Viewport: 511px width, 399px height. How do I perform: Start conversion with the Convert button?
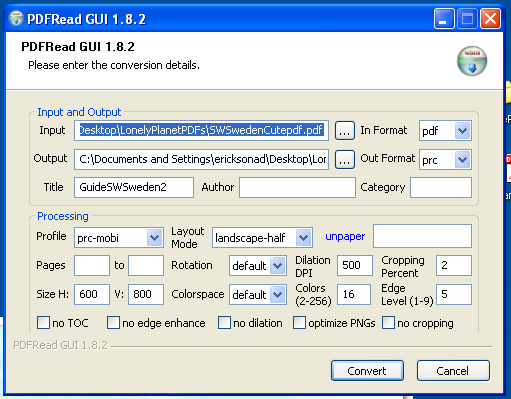pos(367,371)
